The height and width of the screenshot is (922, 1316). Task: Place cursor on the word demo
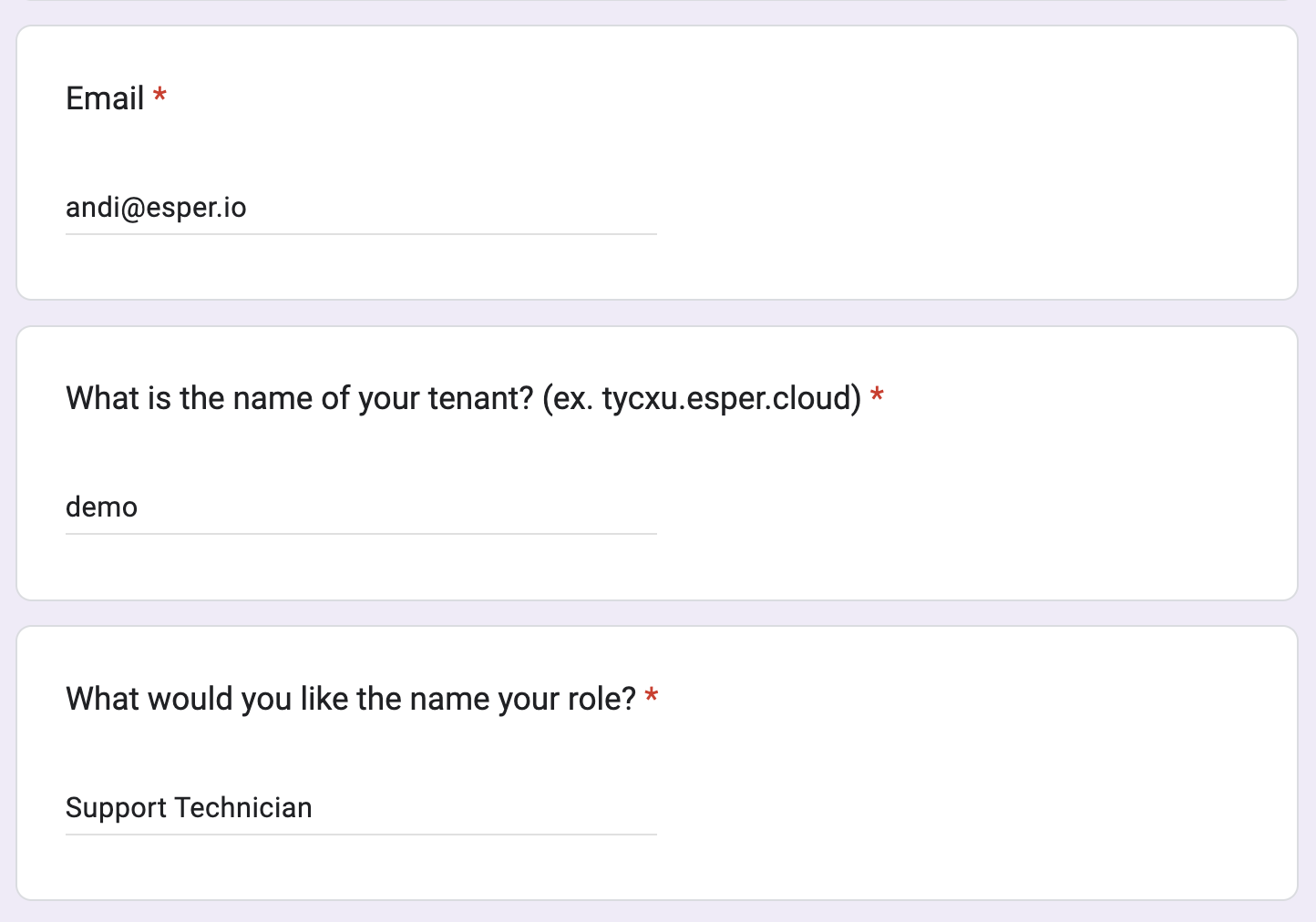pos(101,507)
